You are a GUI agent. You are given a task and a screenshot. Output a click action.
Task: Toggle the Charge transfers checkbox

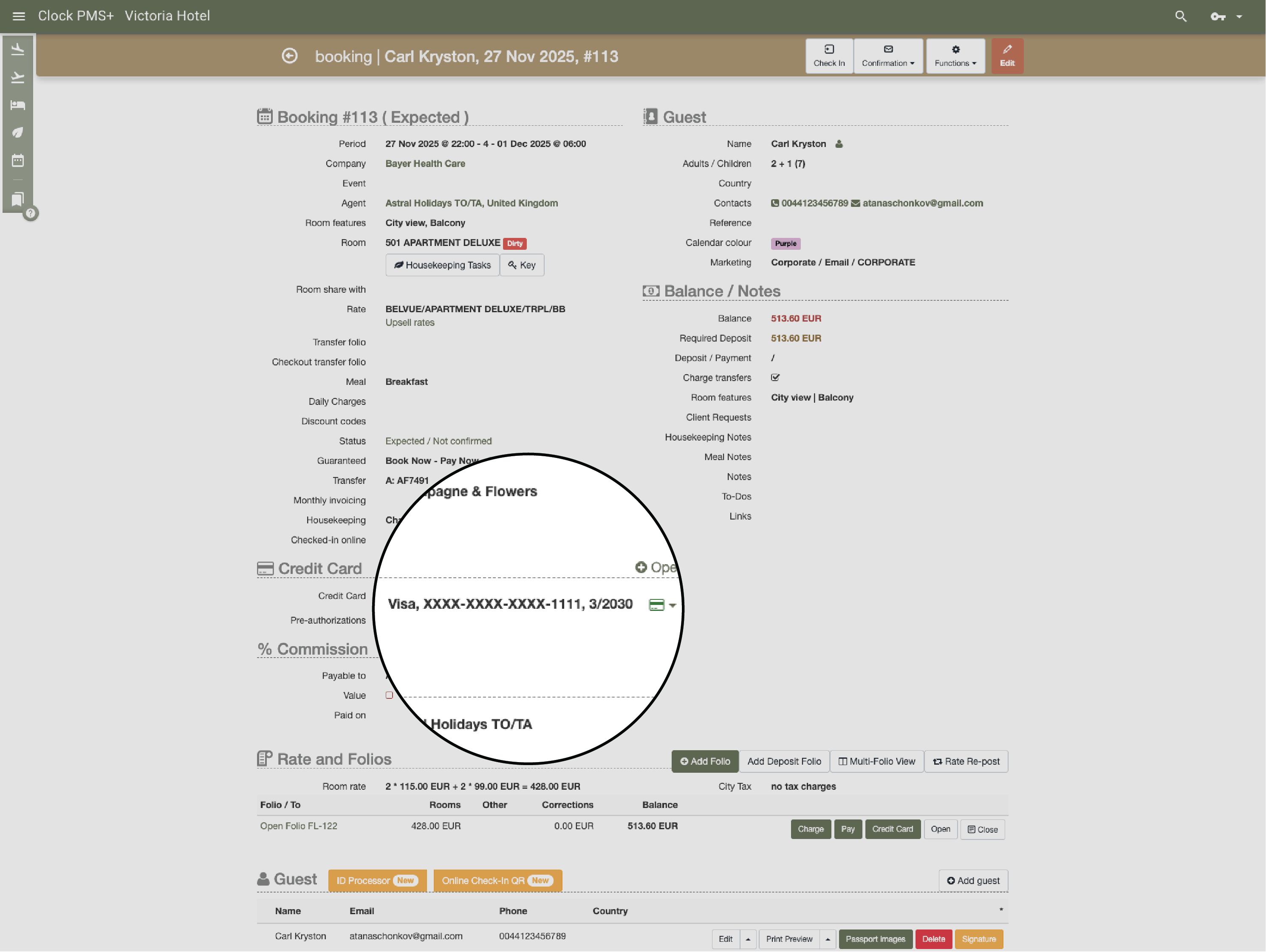click(775, 378)
